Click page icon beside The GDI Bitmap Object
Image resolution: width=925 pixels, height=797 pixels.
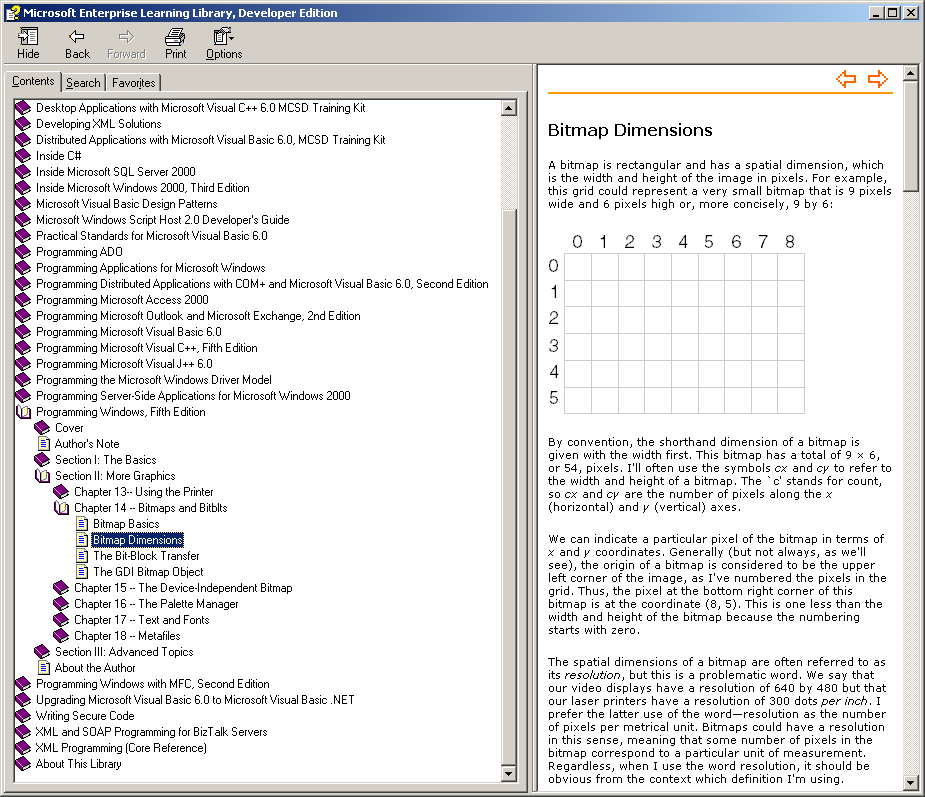pos(83,572)
